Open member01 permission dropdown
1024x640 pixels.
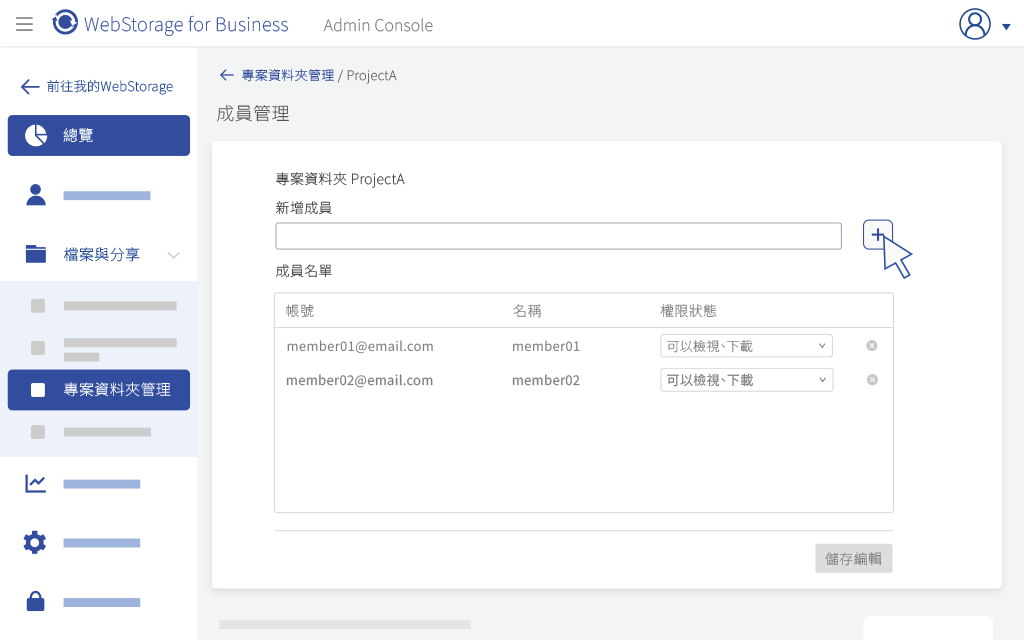[746, 345]
